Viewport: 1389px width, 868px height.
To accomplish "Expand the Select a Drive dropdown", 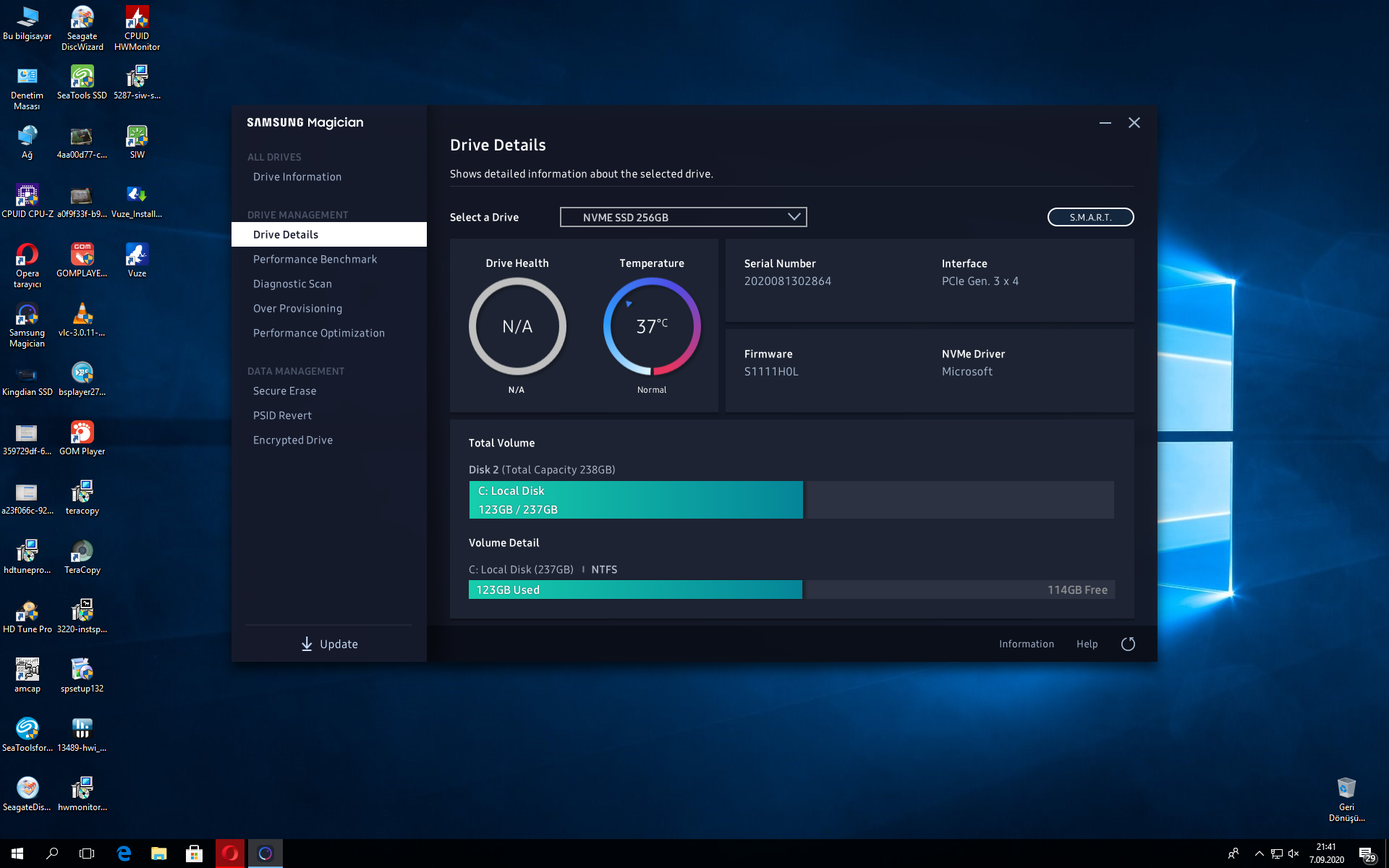I will click(x=683, y=217).
